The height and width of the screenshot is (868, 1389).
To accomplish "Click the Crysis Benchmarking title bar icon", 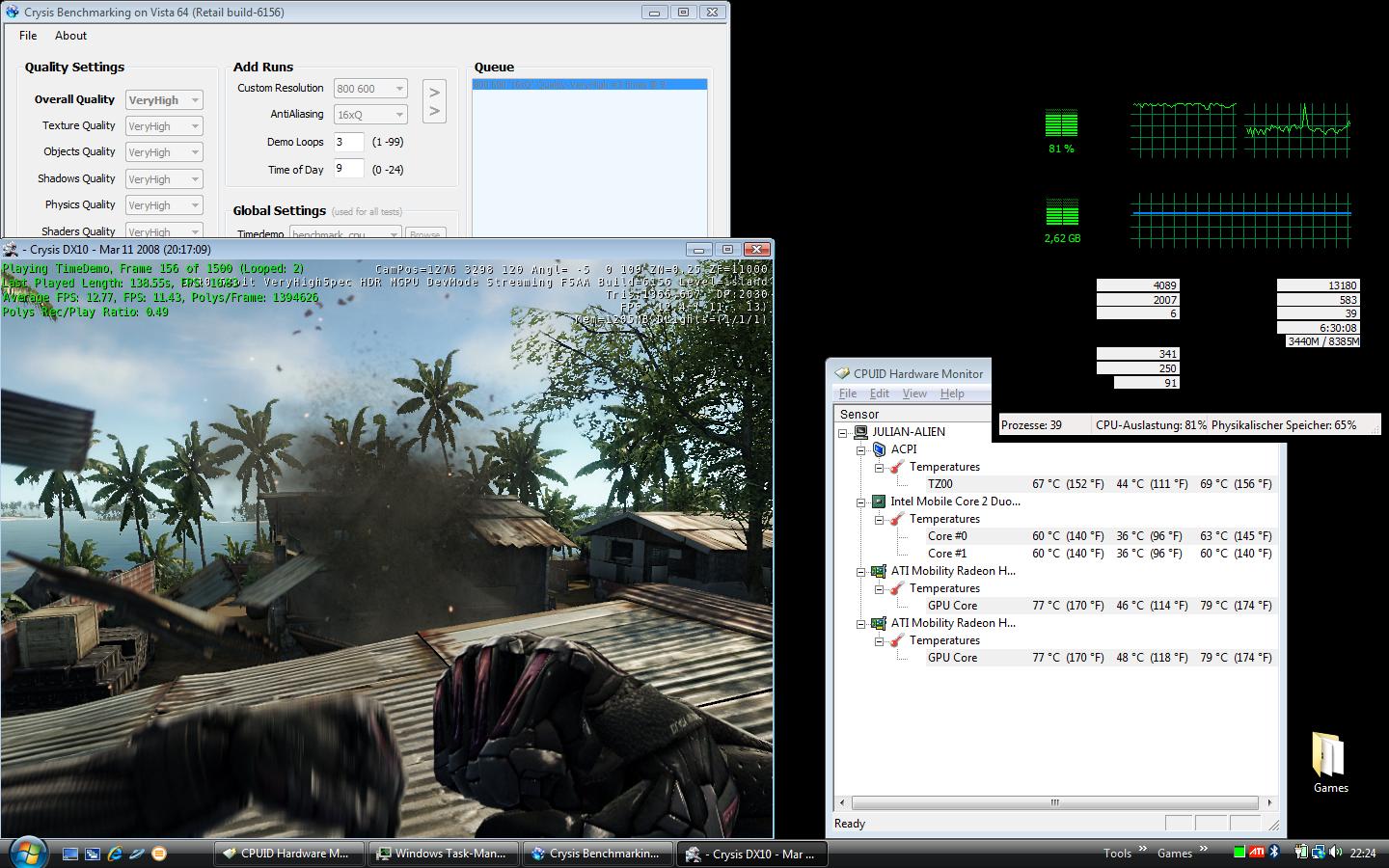I will tap(12, 12).
